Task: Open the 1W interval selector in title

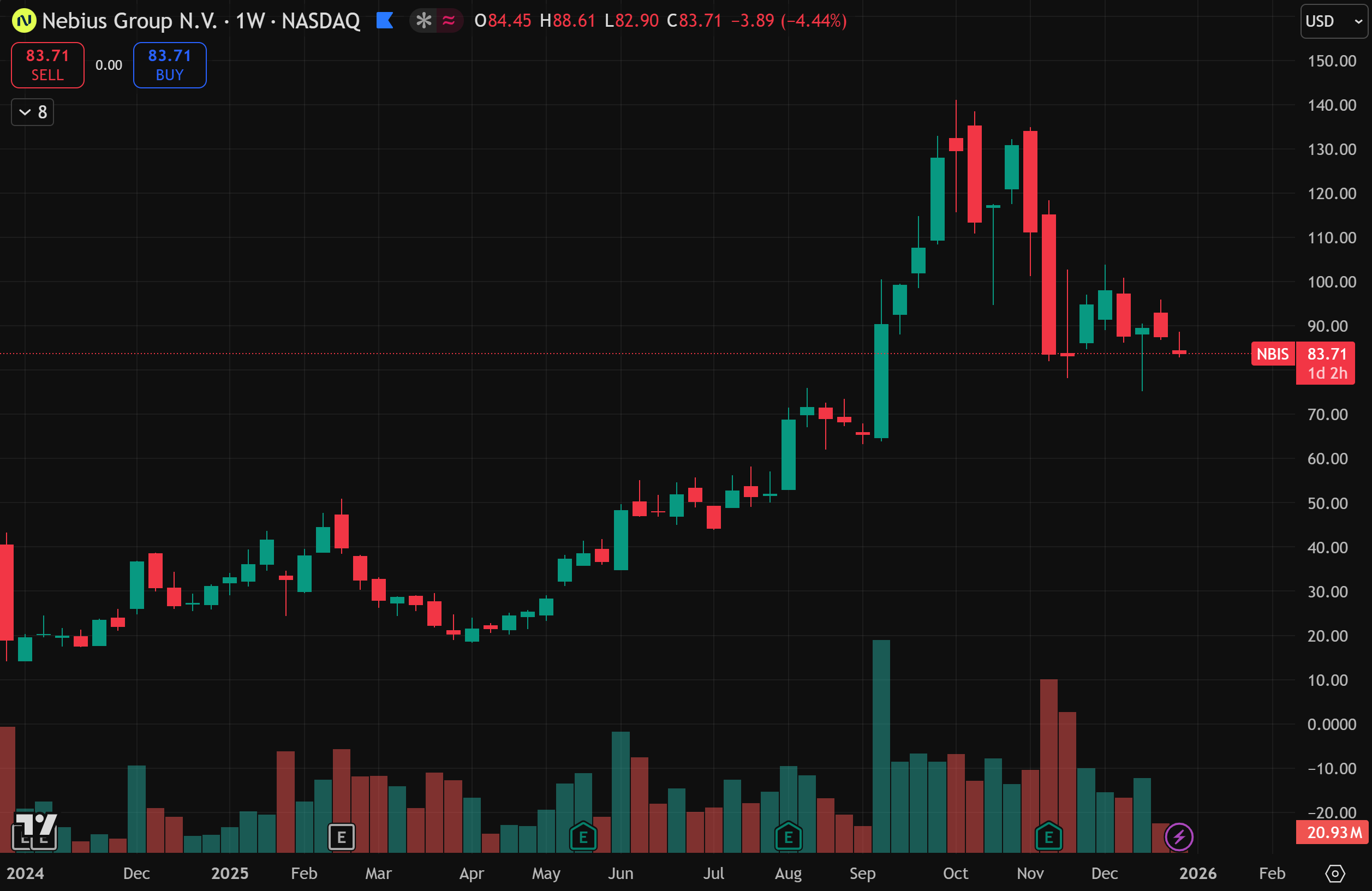Action: (250, 21)
